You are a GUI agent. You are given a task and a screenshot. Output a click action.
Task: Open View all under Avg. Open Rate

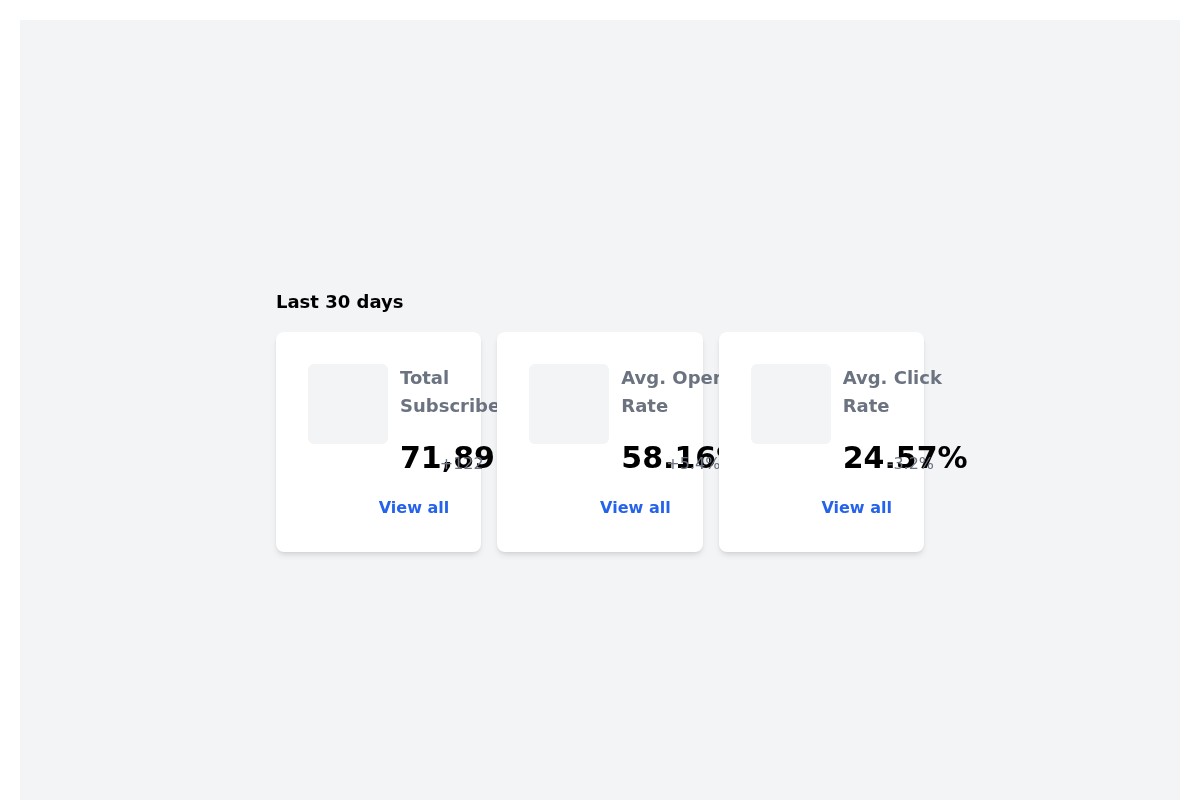click(x=635, y=507)
